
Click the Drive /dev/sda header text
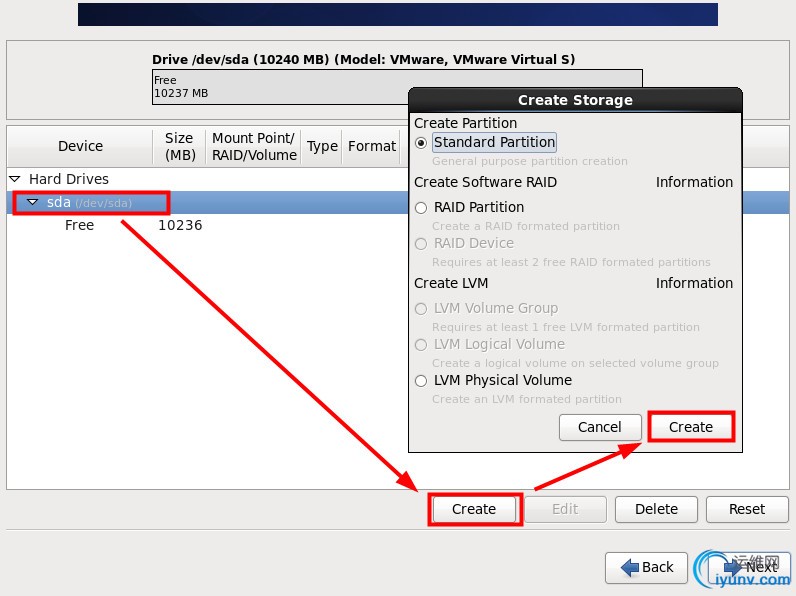[363, 60]
